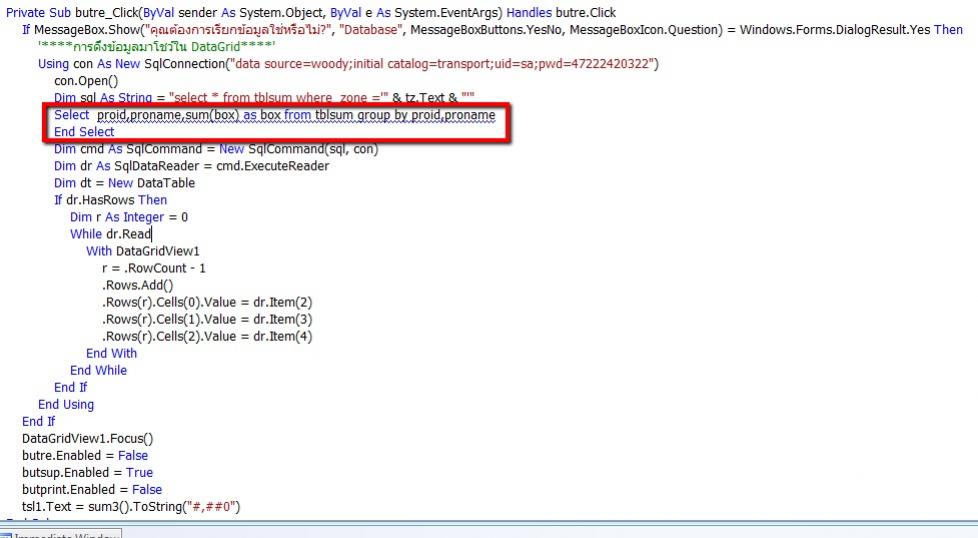Click the green DataGrid comment line
The height and width of the screenshot is (538, 978).
point(157,47)
